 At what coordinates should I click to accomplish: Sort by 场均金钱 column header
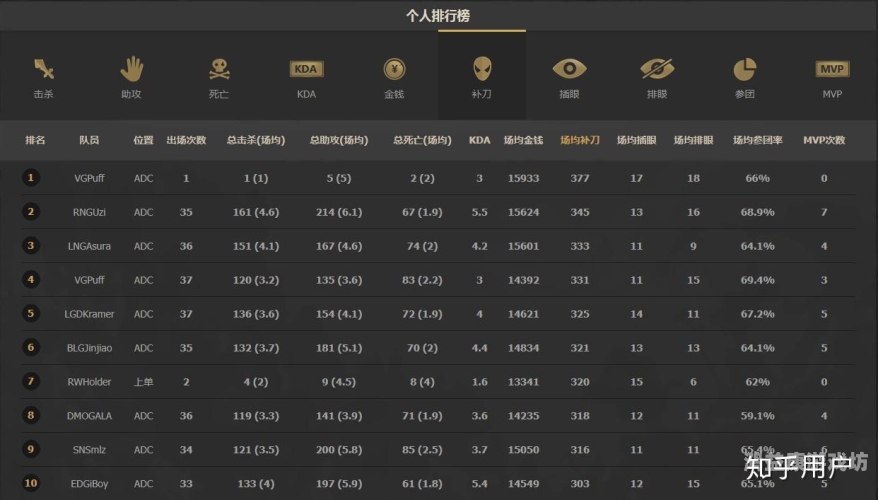click(523, 140)
